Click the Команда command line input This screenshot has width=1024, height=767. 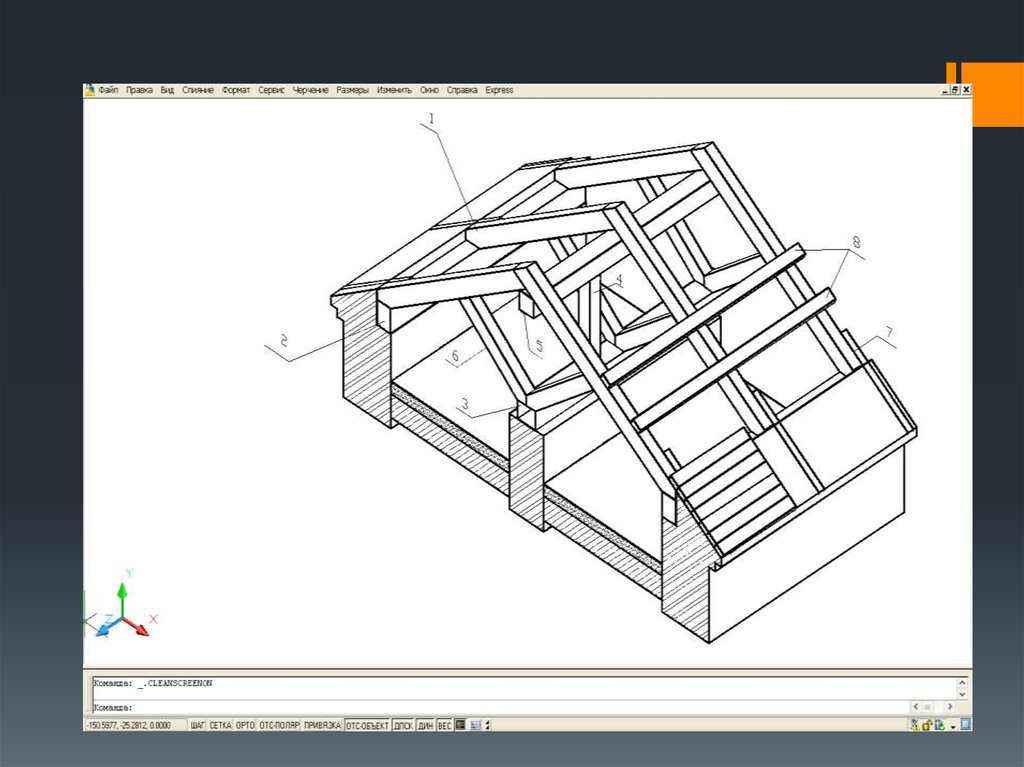pyautogui.click(x=500, y=706)
